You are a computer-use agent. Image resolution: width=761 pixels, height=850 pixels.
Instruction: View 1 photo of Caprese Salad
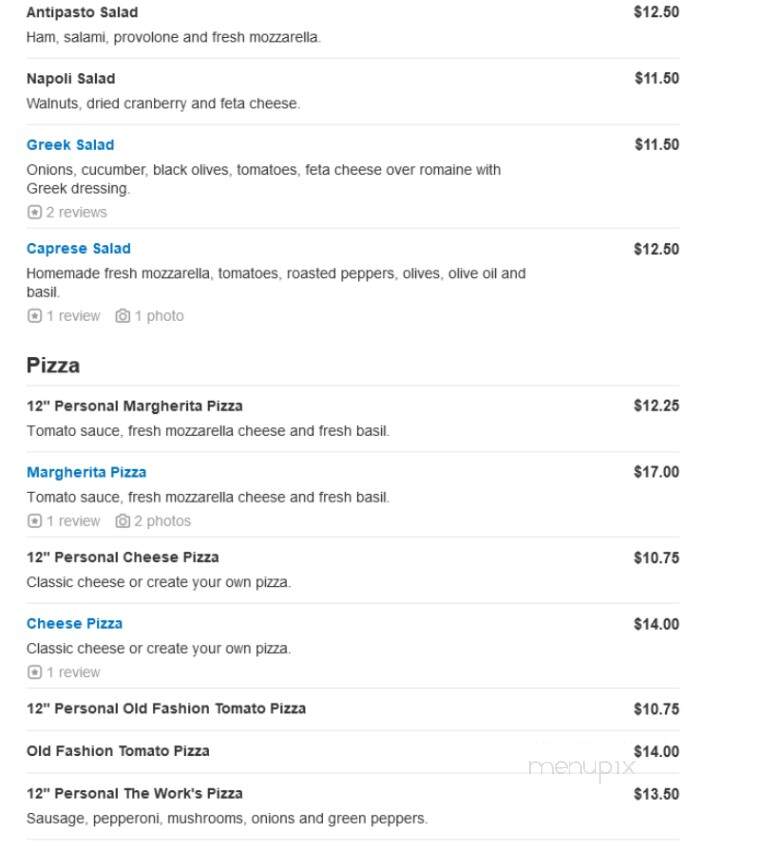tap(159, 315)
